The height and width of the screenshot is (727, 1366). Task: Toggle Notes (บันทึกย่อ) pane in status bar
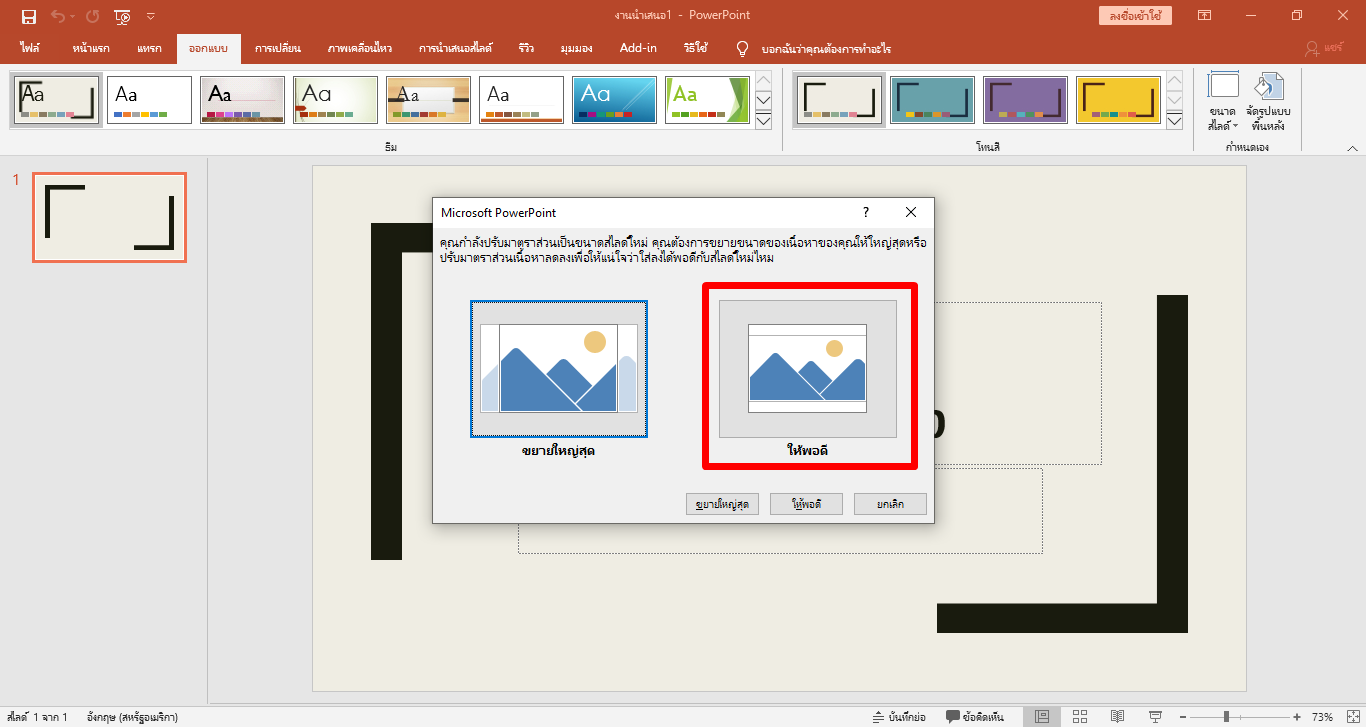tap(897, 717)
